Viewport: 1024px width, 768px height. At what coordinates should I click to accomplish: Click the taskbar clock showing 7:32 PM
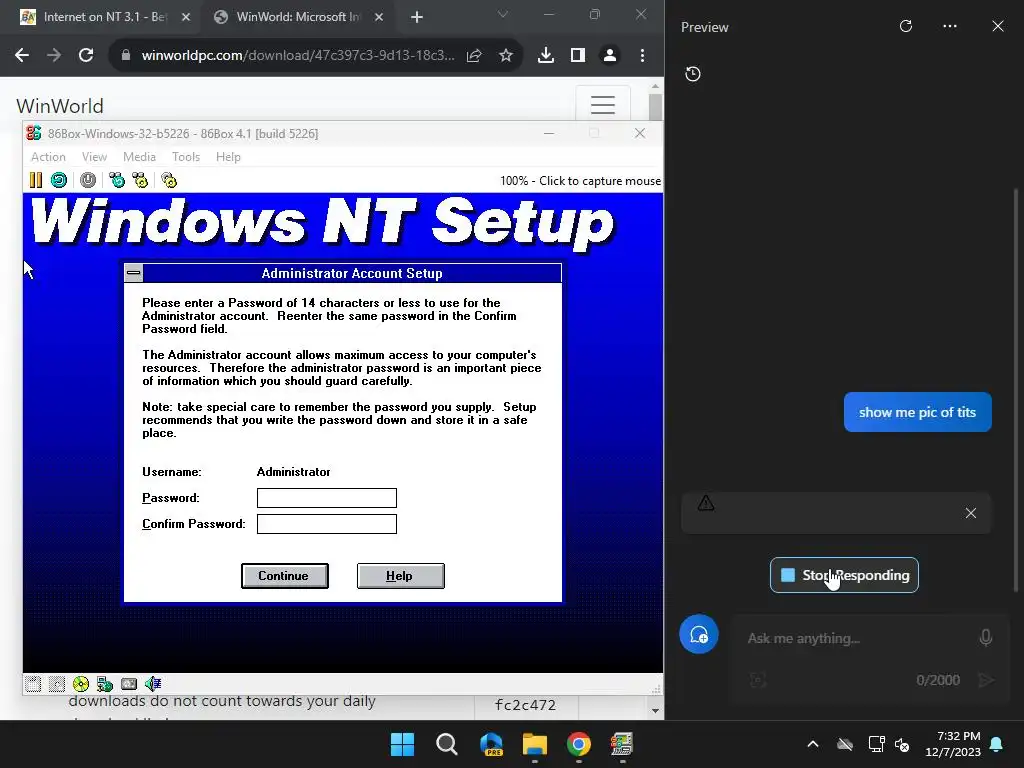point(953,744)
